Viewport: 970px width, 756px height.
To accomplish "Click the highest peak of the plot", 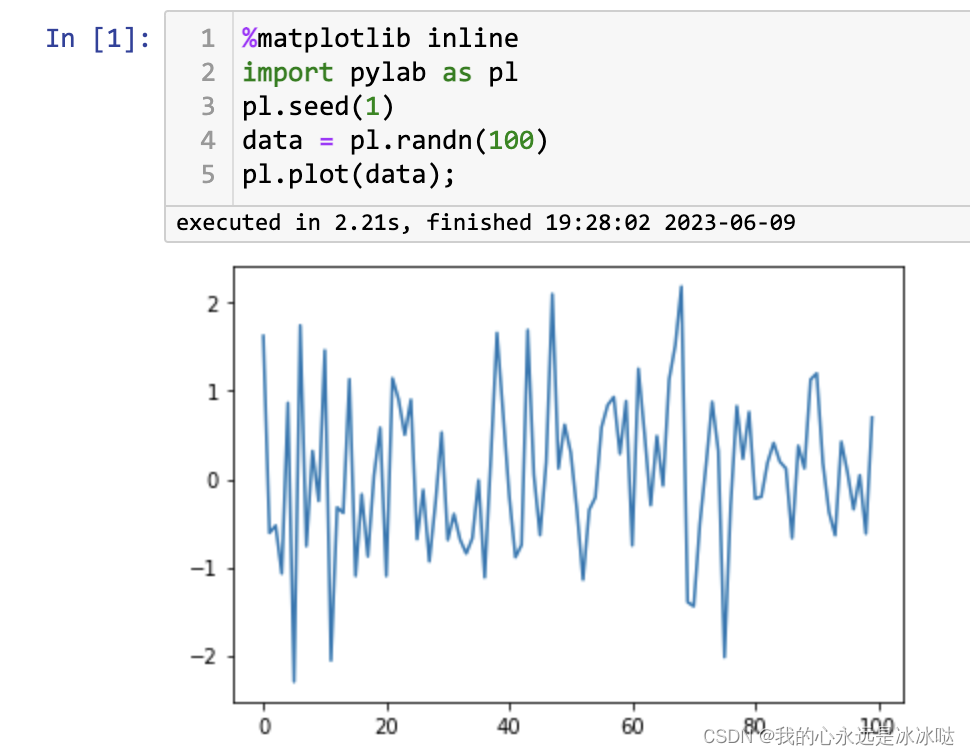I will 680,287.
